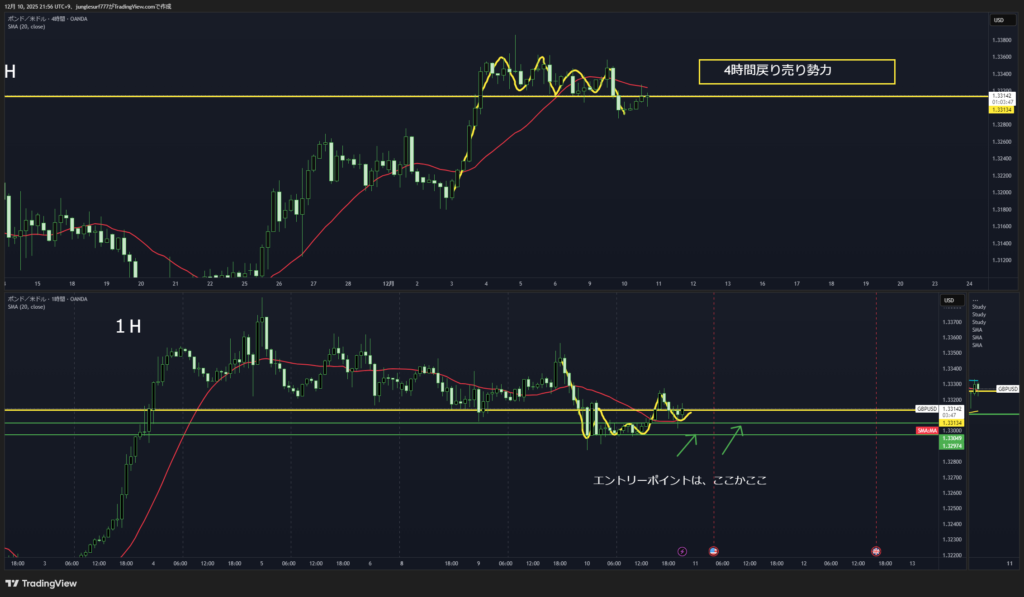This screenshot has width=1024, height=597.
Task: Click the first Study entry in right panel
Action: click(978, 308)
